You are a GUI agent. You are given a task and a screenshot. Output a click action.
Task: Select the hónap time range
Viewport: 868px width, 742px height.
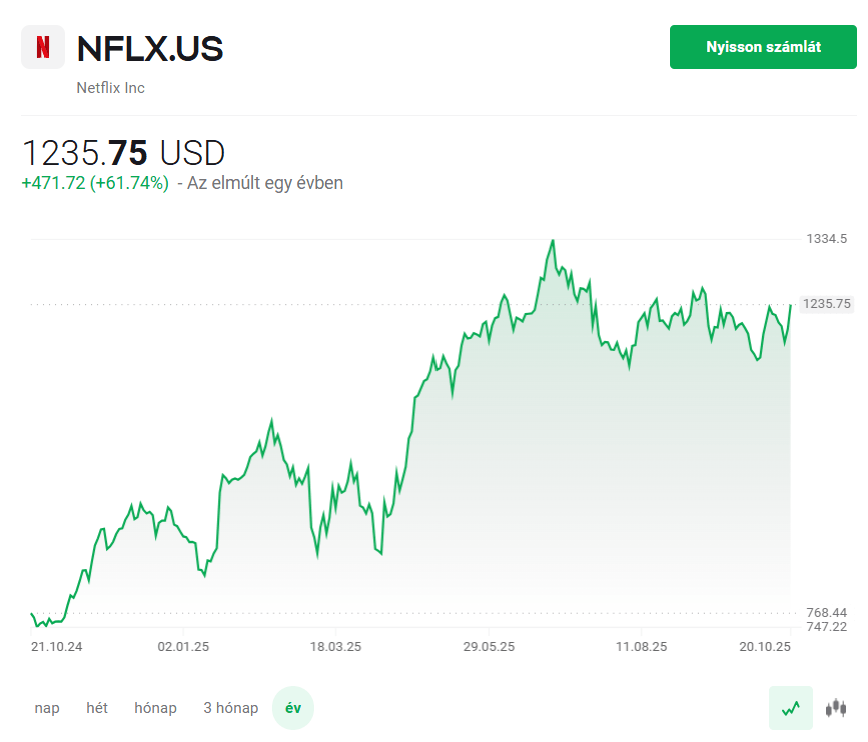pyautogui.click(x=155, y=708)
